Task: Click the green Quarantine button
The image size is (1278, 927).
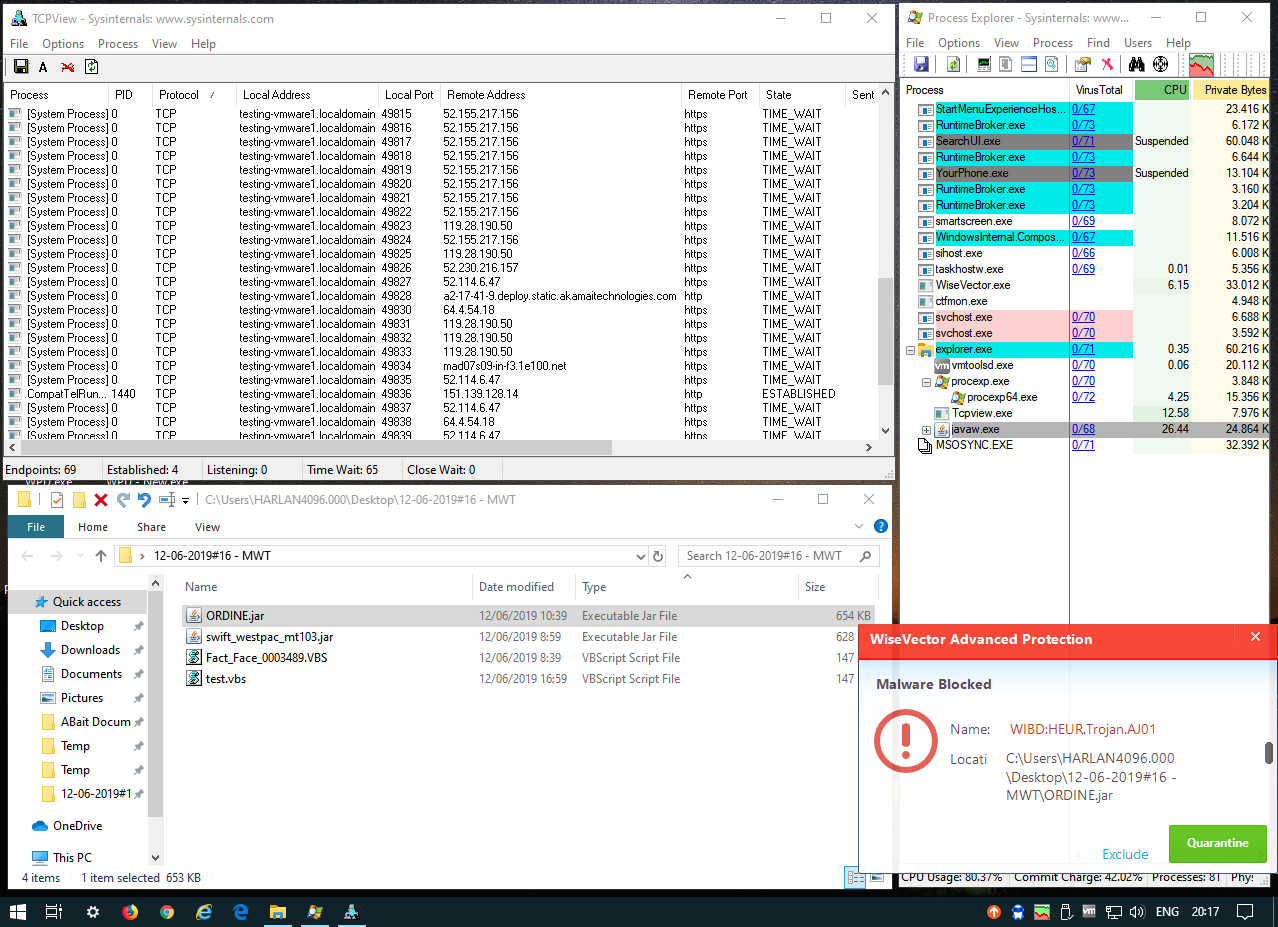Action: click(1217, 843)
